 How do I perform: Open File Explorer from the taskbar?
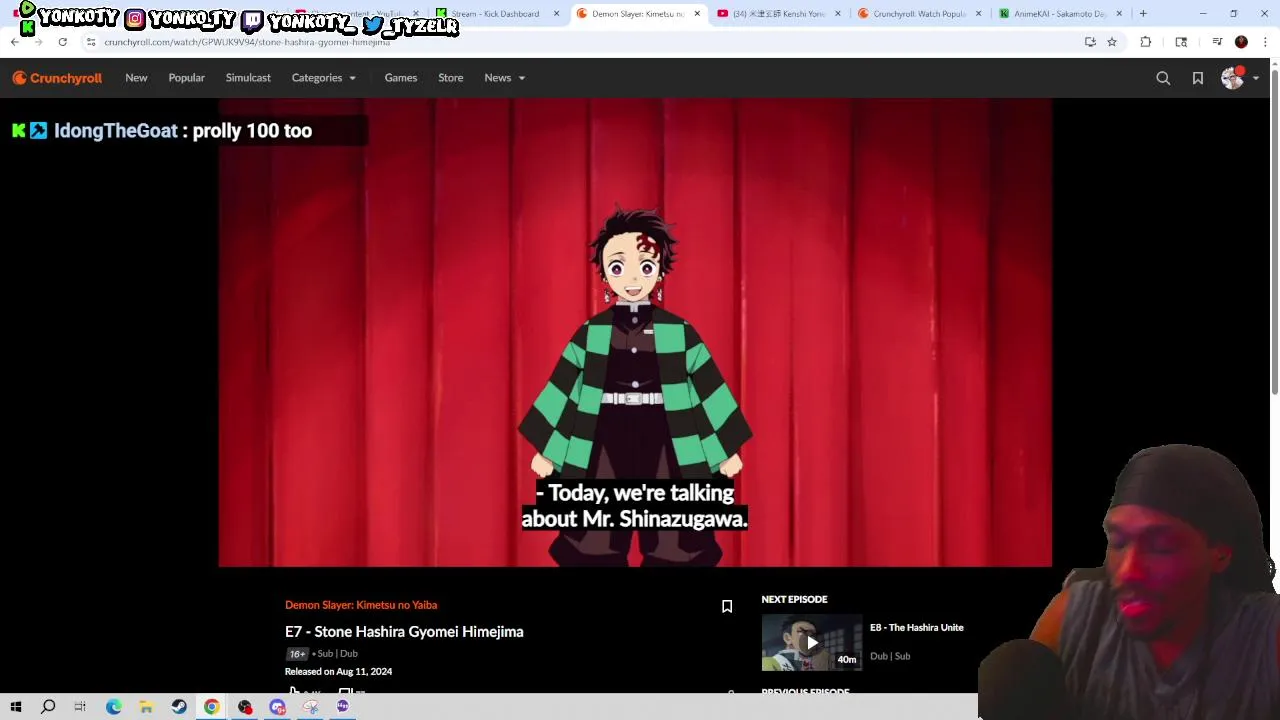point(146,707)
